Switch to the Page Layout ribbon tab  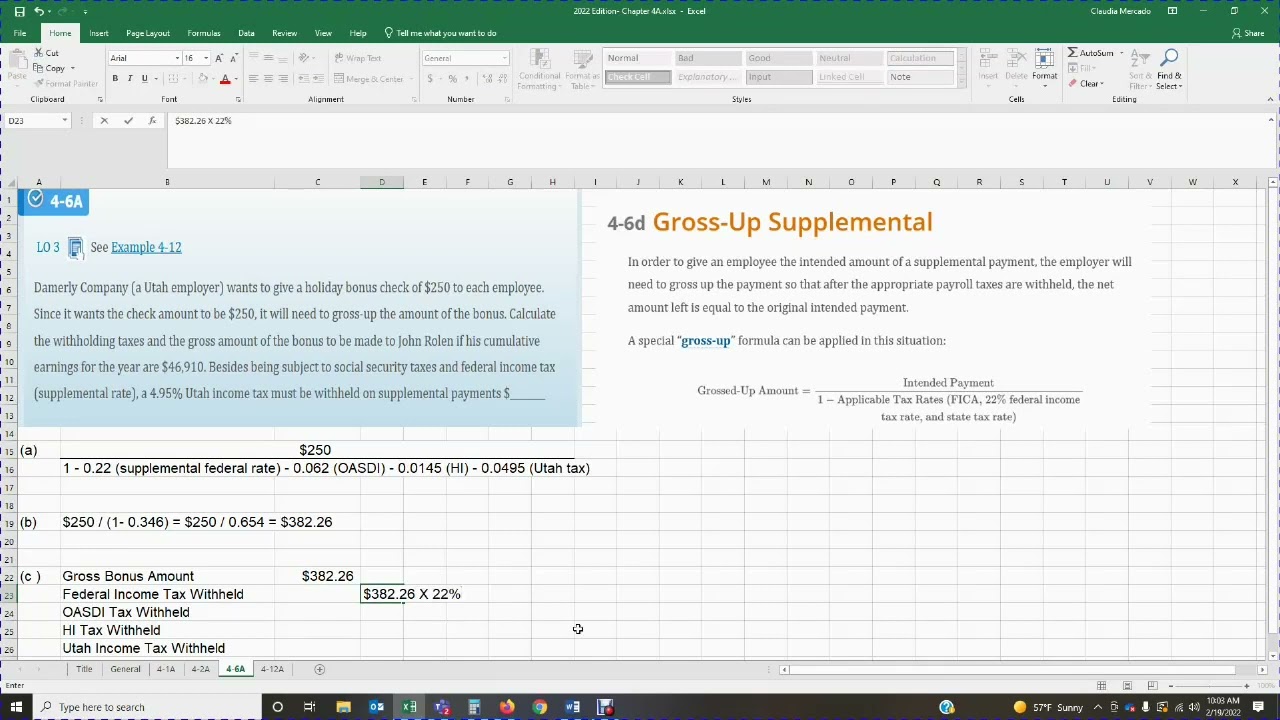(148, 33)
